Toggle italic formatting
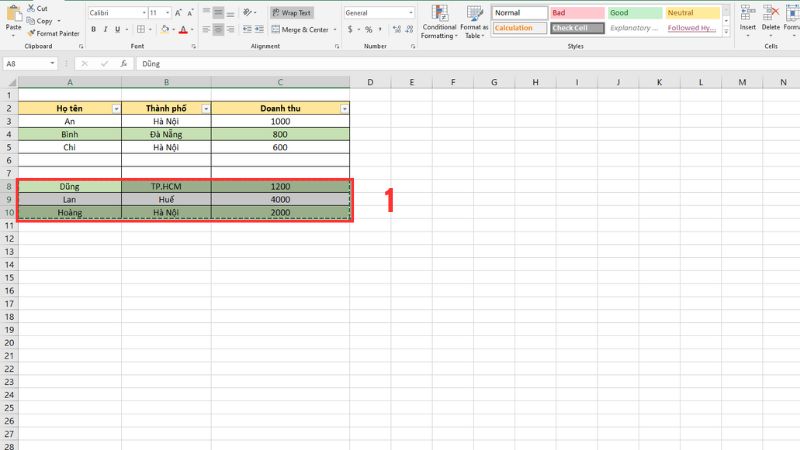 (106, 30)
